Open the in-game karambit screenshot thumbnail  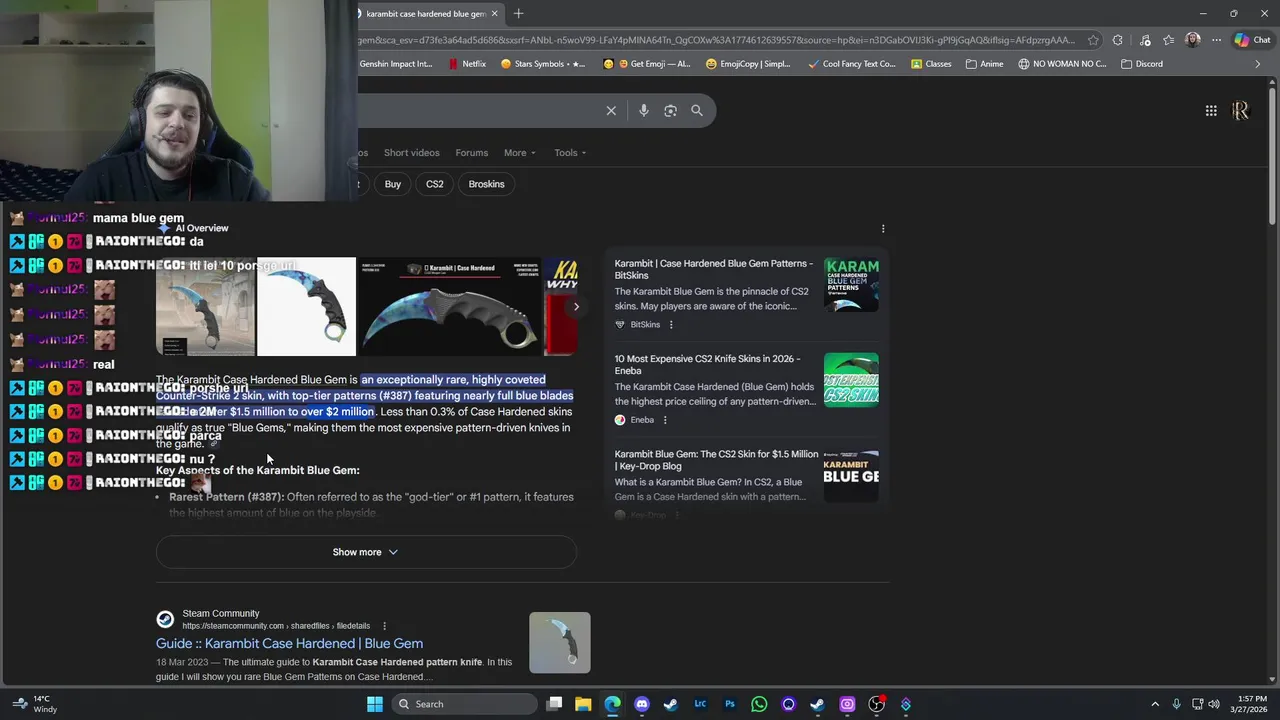205,307
